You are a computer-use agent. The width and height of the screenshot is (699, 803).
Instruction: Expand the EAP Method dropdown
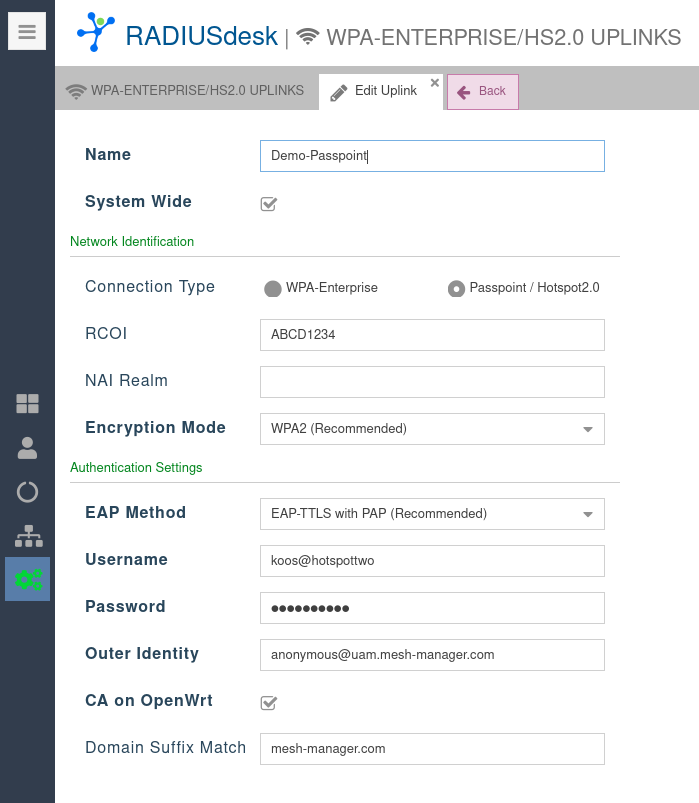tap(587, 514)
